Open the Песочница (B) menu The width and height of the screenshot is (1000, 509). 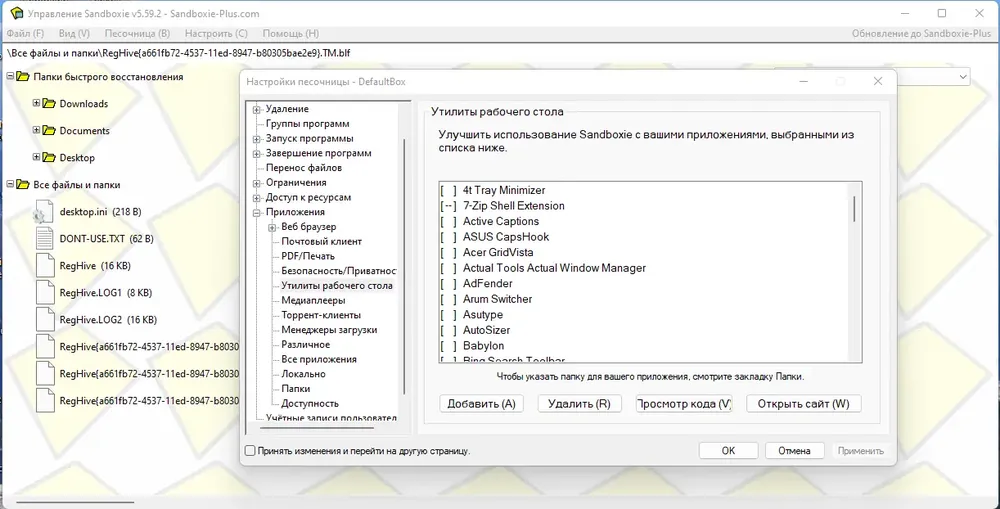pyautogui.click(x=137, y=33)
